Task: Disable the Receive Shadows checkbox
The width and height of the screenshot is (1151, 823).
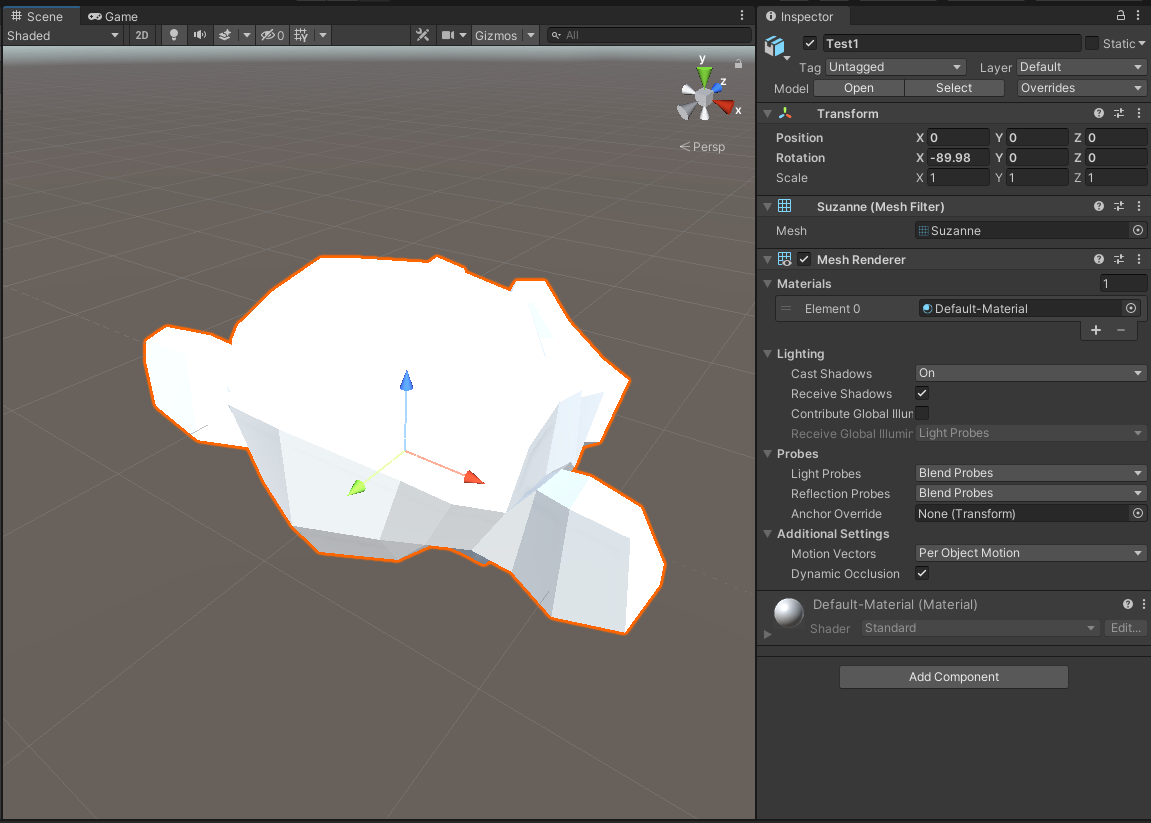Action: tap(922, 394)
